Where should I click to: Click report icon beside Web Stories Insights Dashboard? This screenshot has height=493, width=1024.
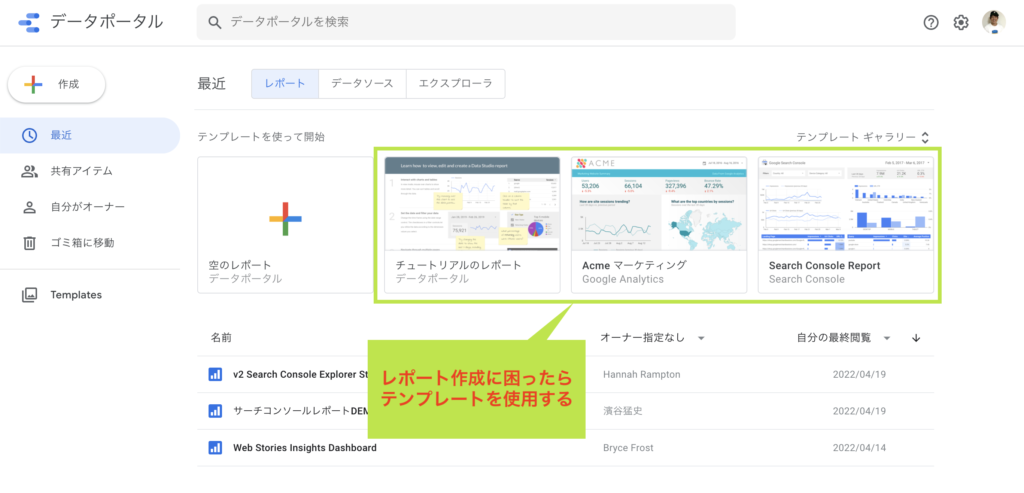point(215,448)
